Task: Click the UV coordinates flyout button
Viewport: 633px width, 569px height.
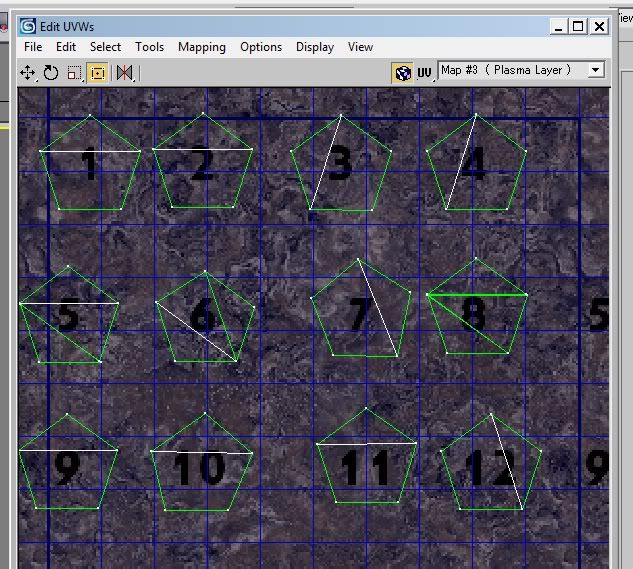Action: click(424, 73)
